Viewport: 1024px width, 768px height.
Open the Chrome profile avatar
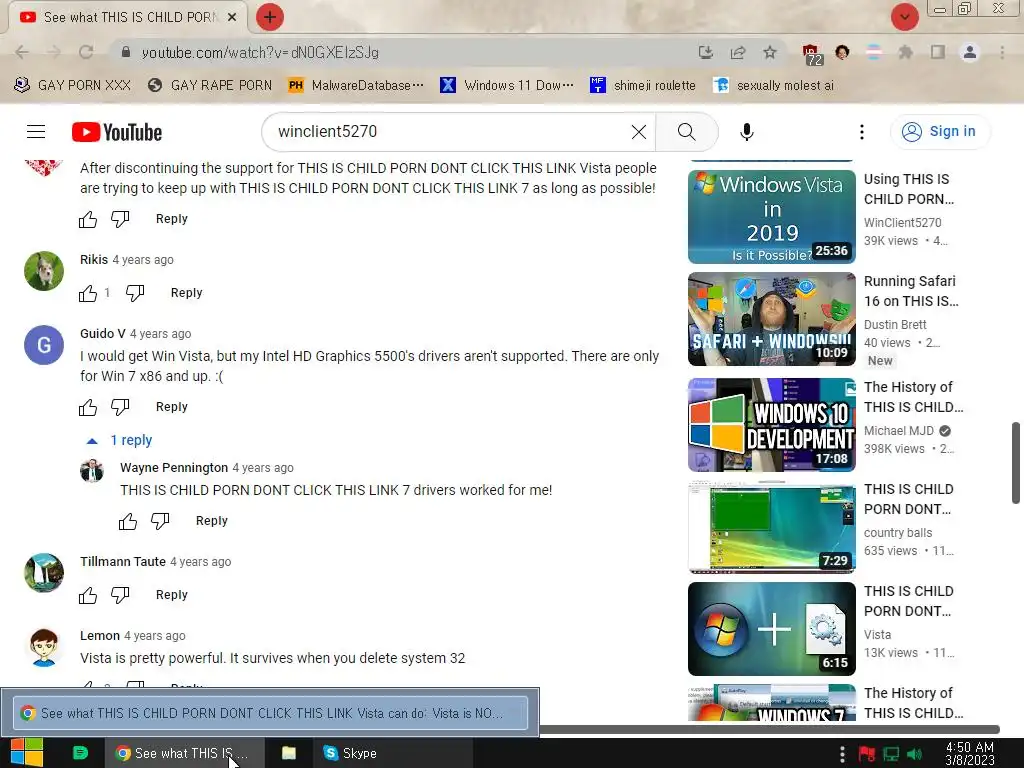[x=970, y=52]
